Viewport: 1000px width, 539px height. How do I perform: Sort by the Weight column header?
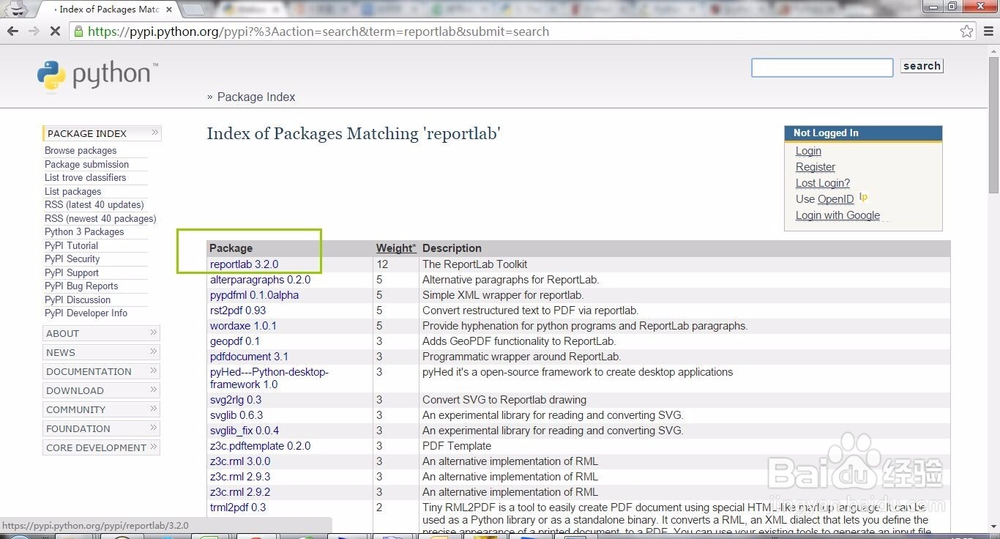[395, 248]
